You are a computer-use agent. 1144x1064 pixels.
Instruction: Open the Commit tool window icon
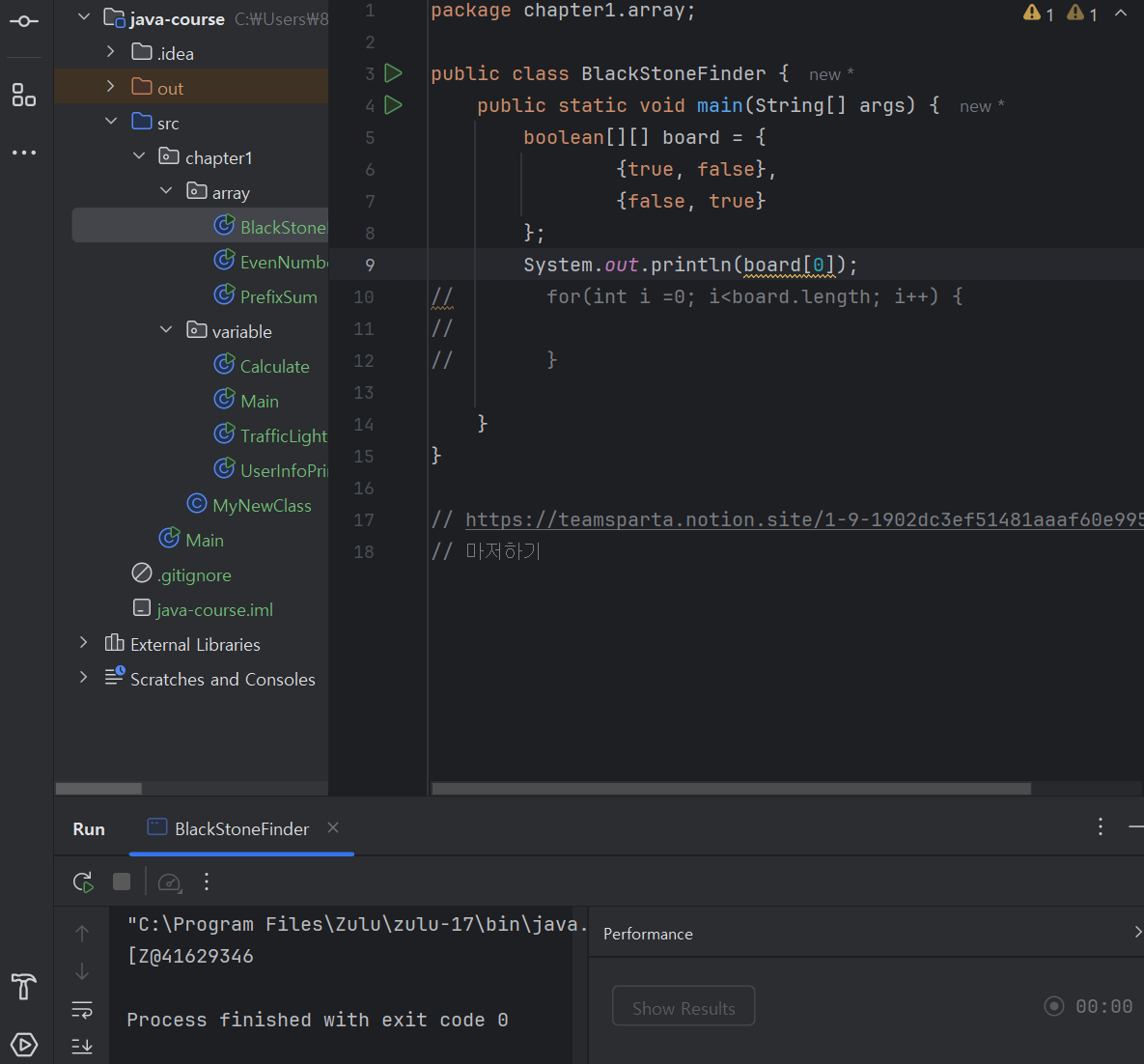[24, 21]
